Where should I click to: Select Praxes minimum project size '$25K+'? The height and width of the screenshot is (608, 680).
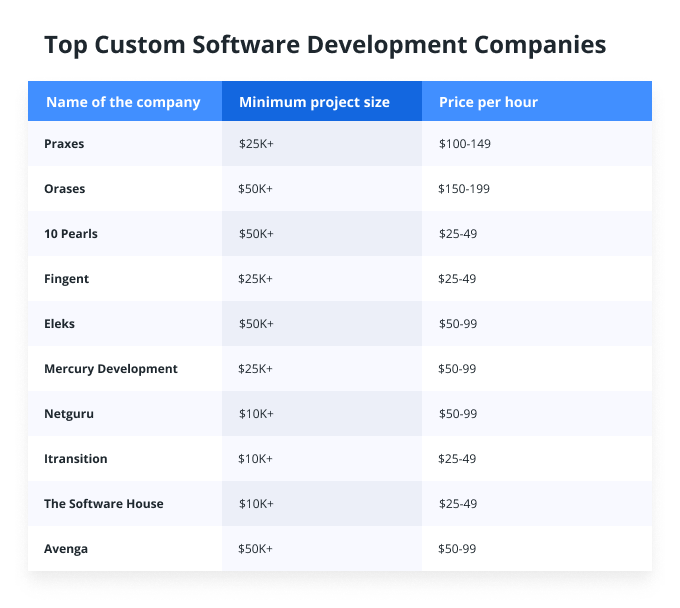[256, 144]
